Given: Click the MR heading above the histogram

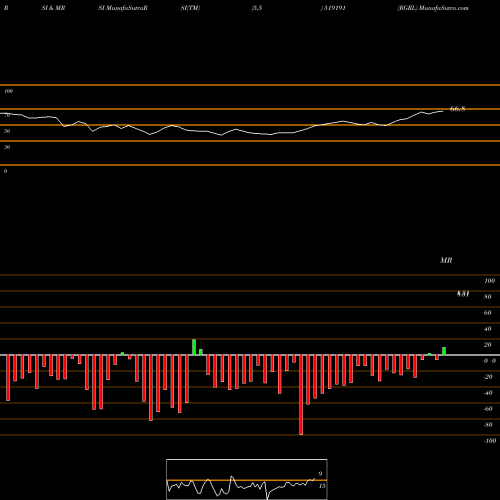Looking at the screenshot, I should [x=446, y=260].
